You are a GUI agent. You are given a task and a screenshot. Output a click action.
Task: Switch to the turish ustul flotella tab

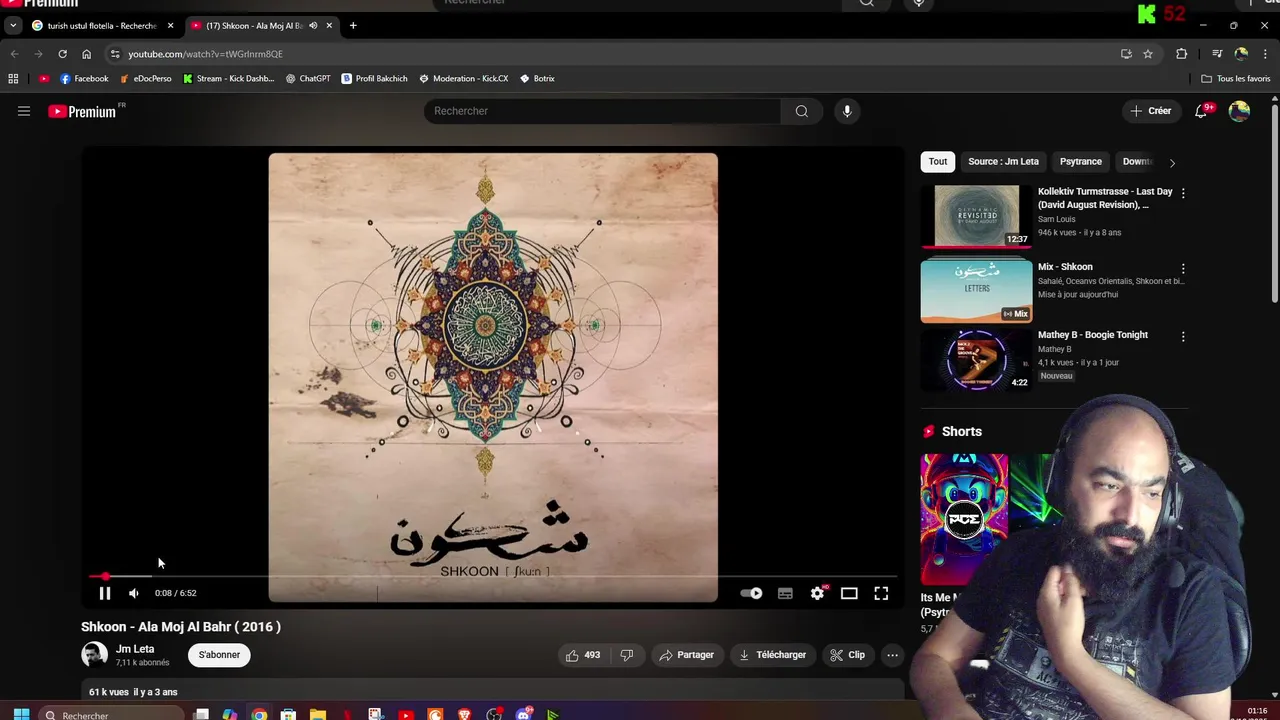coord(100,26)
